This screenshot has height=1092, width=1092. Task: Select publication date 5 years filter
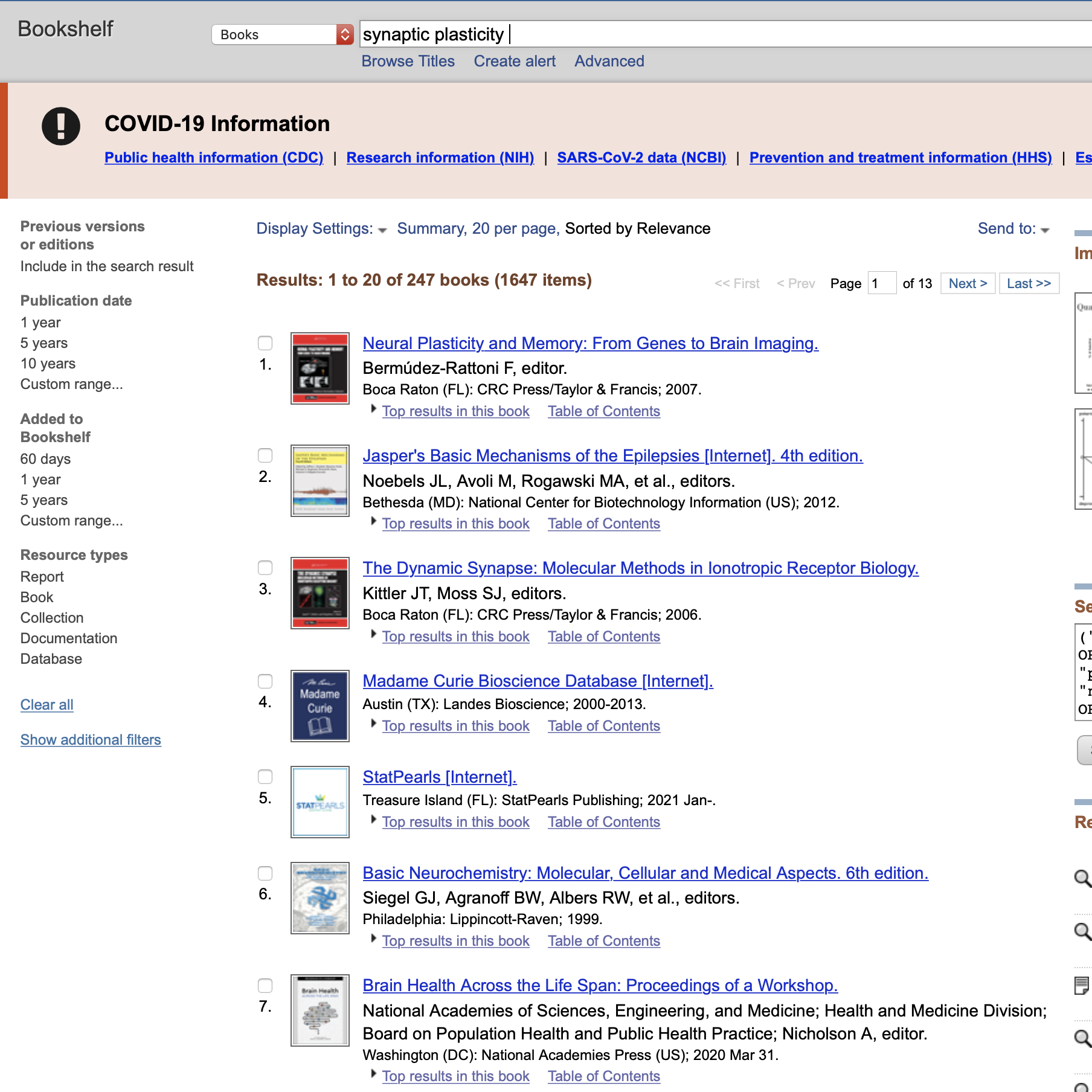coord(44,343)
